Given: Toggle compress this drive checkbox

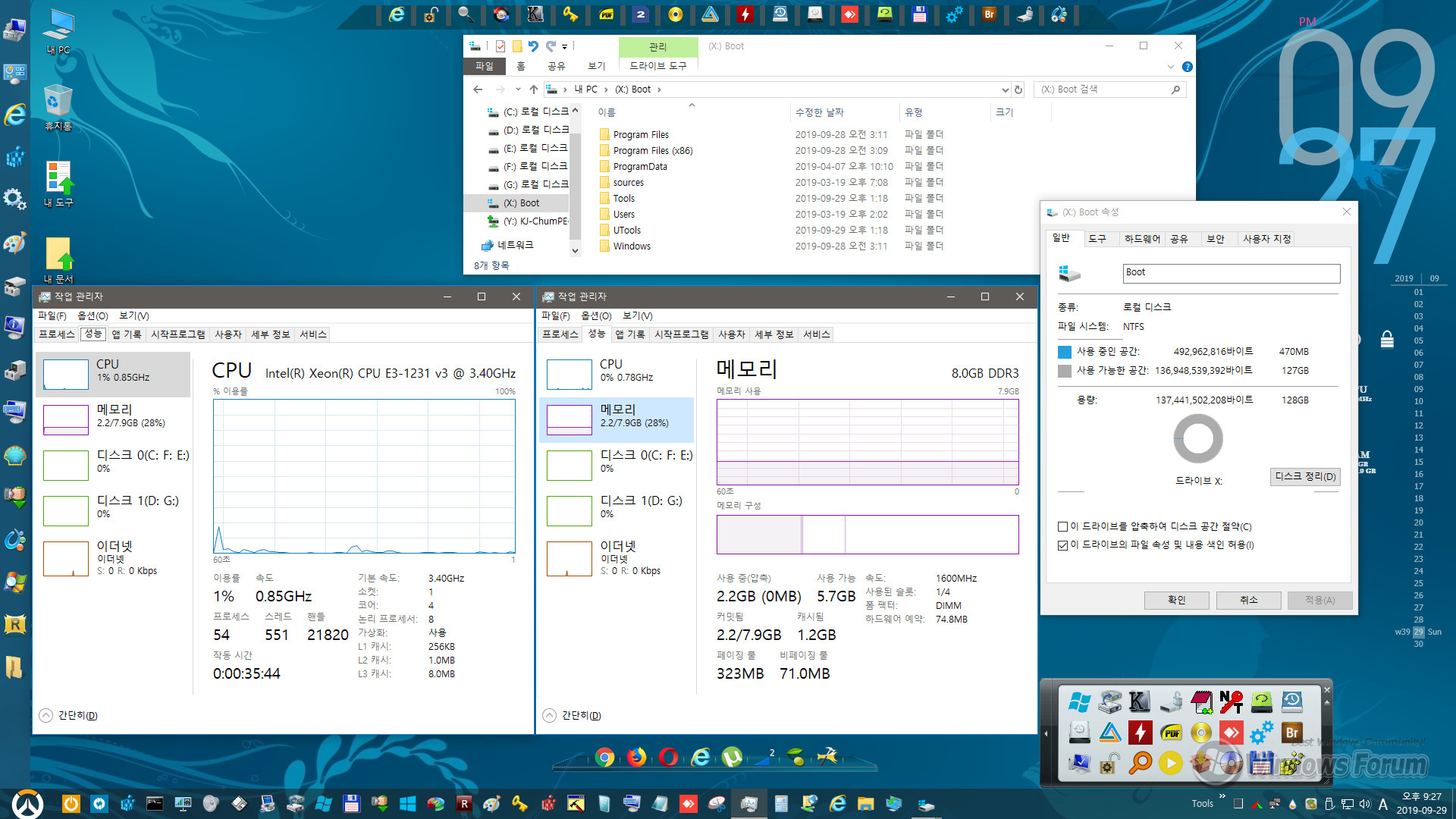Looking at the screenshot, I should tap(1062, 526).
